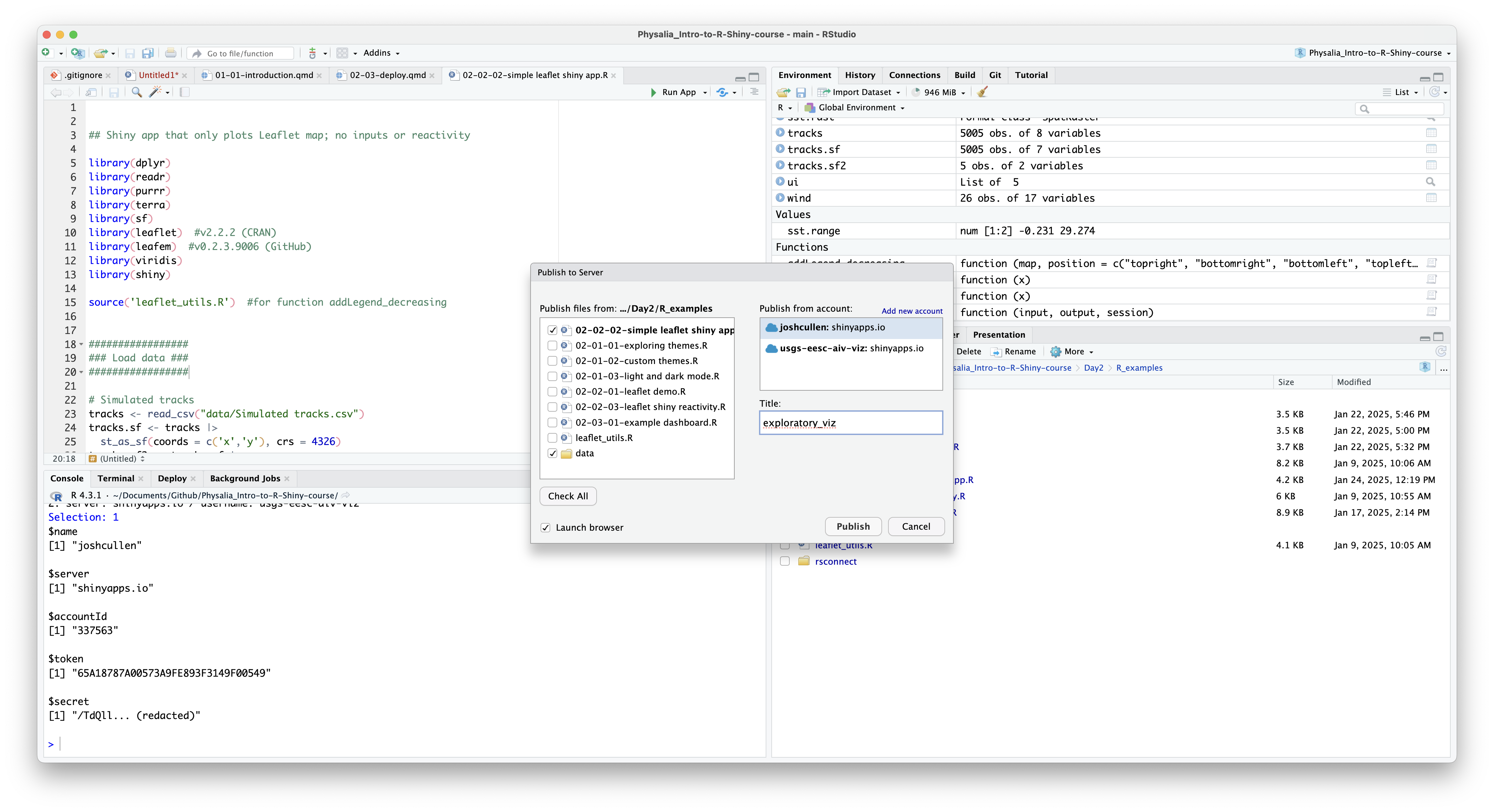Open the Terminal tab
Image resolution: width=1494 pixels, height=812 pixels.
coord(115,478)
